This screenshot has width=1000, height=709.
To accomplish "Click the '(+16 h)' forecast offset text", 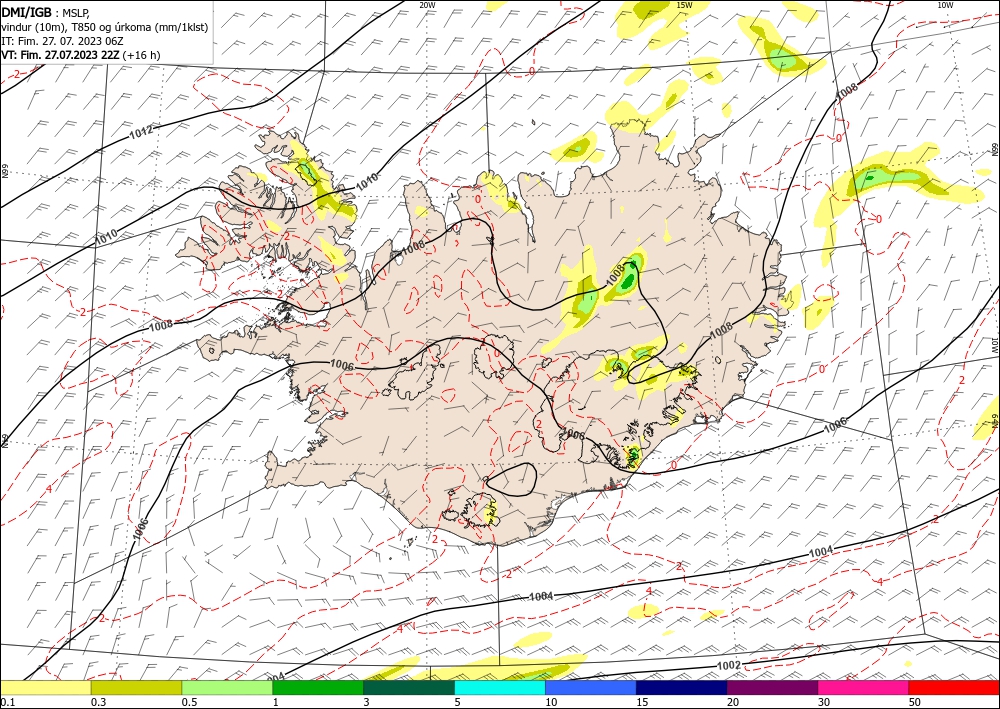I will [141, 55].
